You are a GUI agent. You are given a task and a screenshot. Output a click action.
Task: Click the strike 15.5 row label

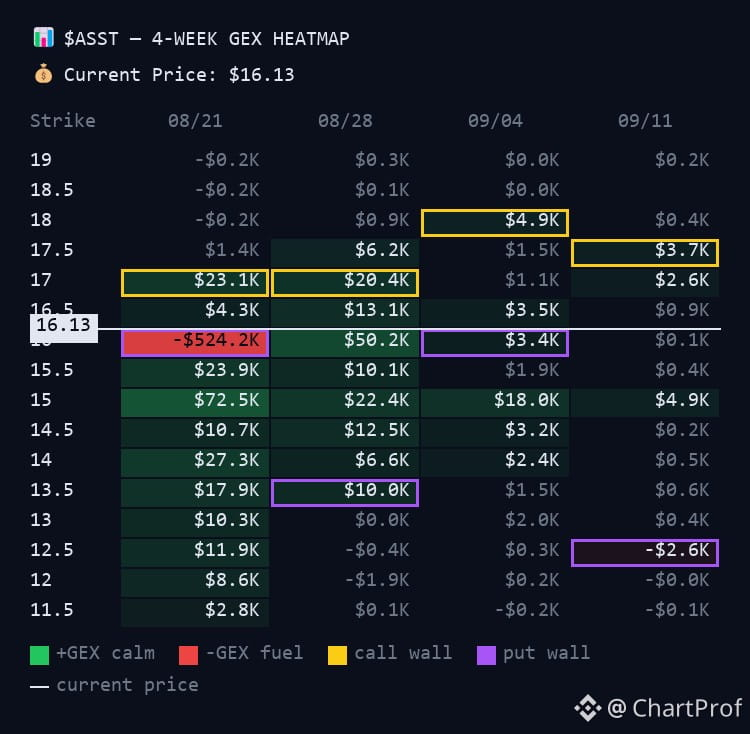click(x=52, y=370)
